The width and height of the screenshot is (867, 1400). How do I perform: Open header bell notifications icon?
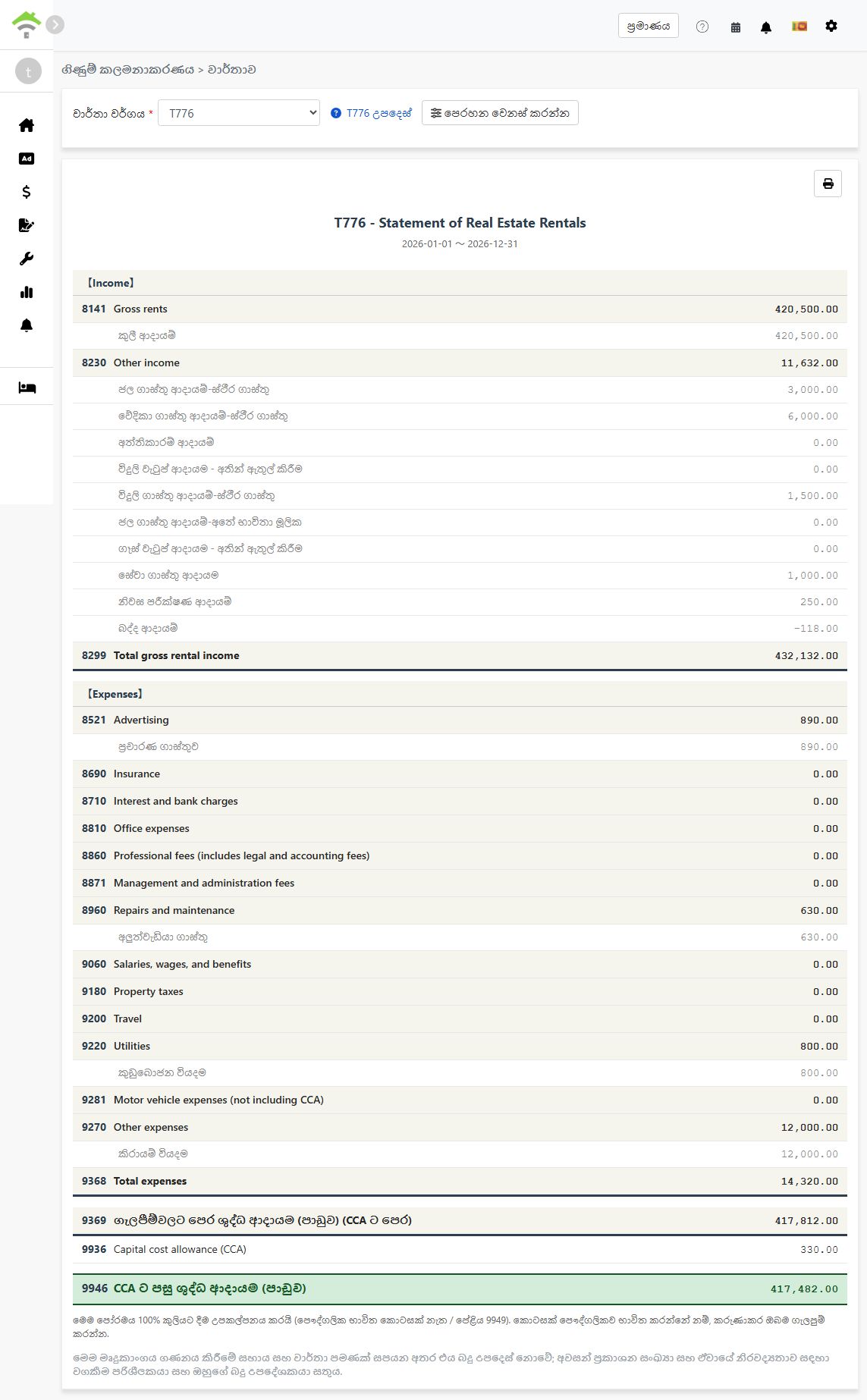coord(766,27)
